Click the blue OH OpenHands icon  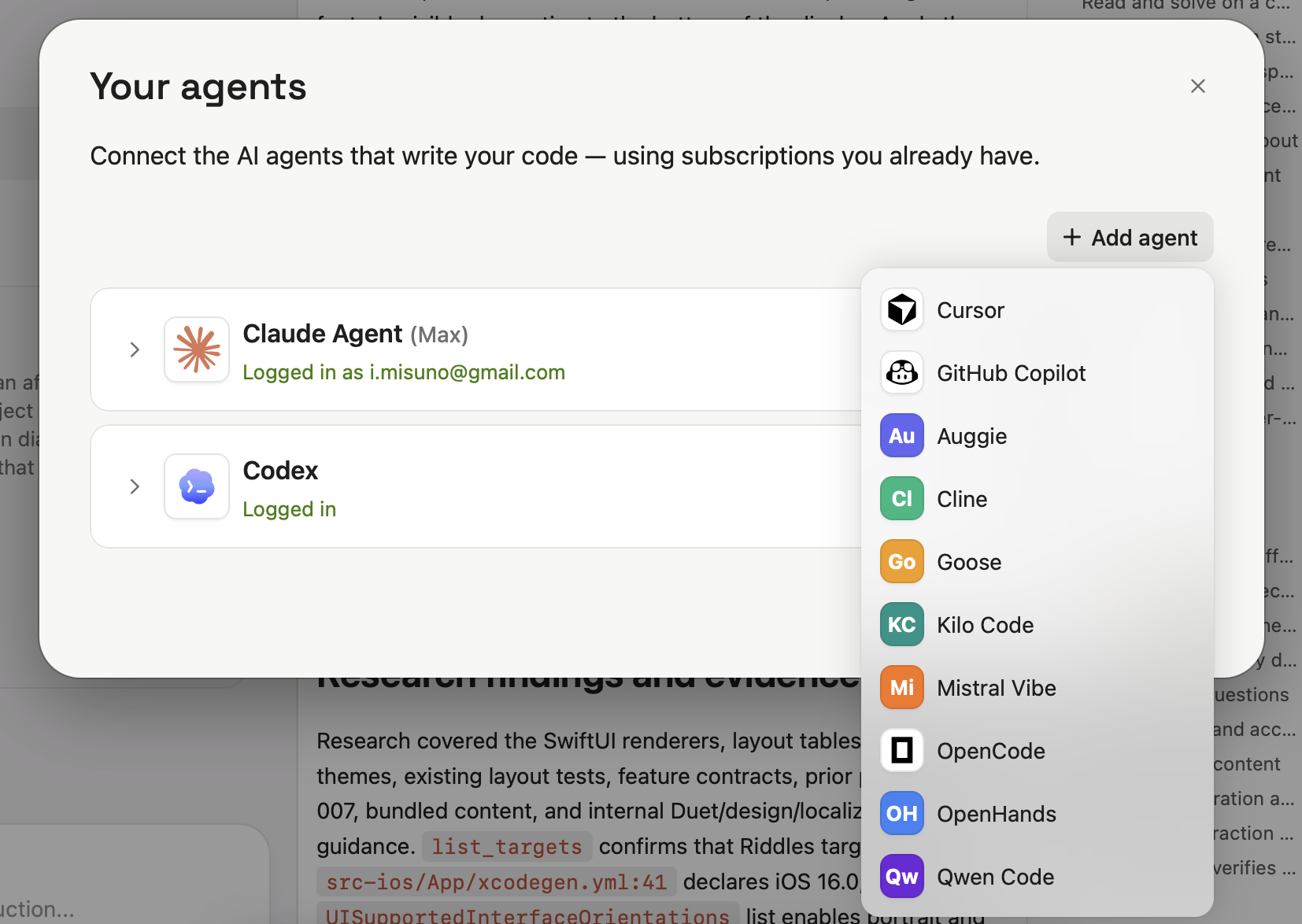point(901,814)
